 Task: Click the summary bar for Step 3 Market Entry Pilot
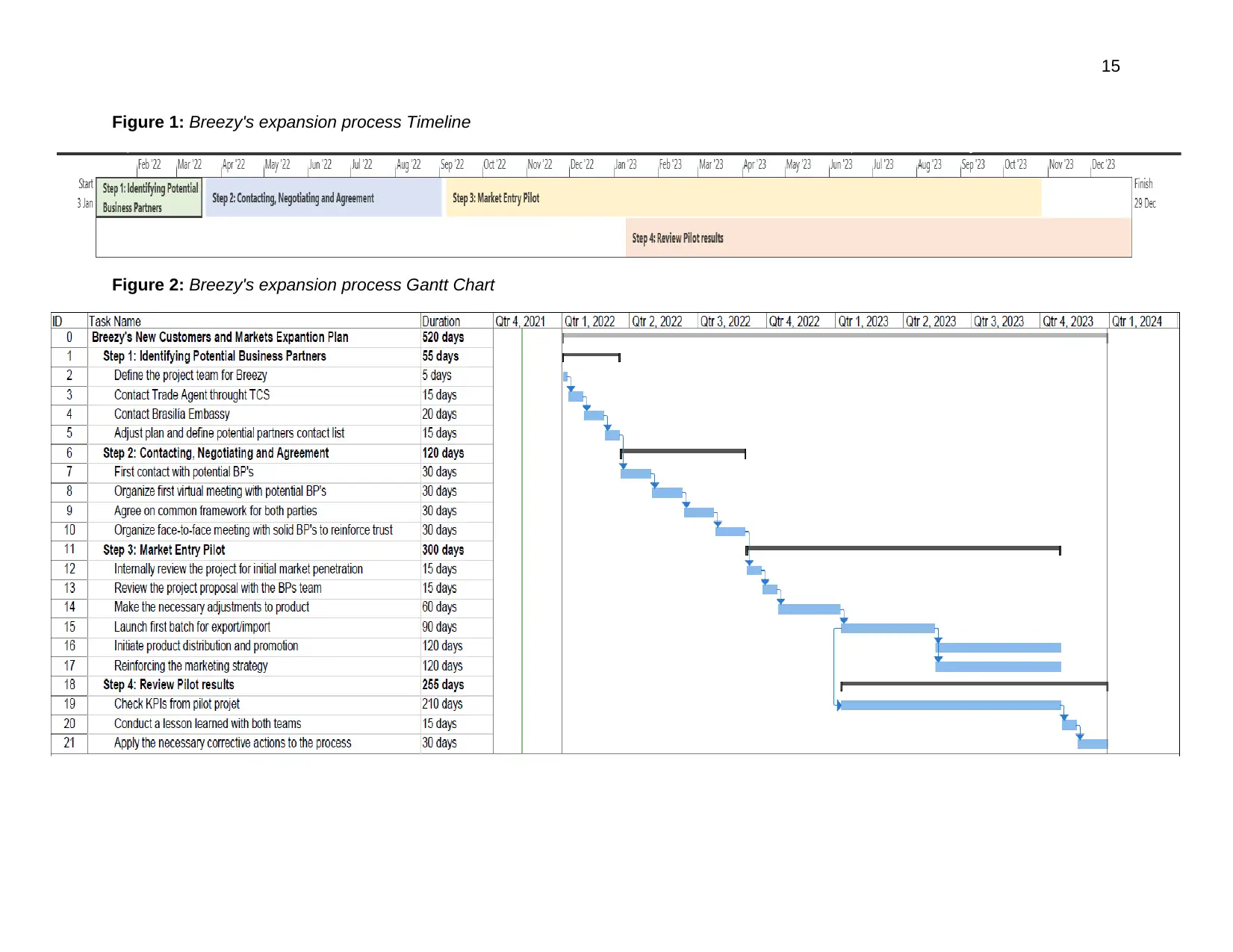[x=903, y=549]
